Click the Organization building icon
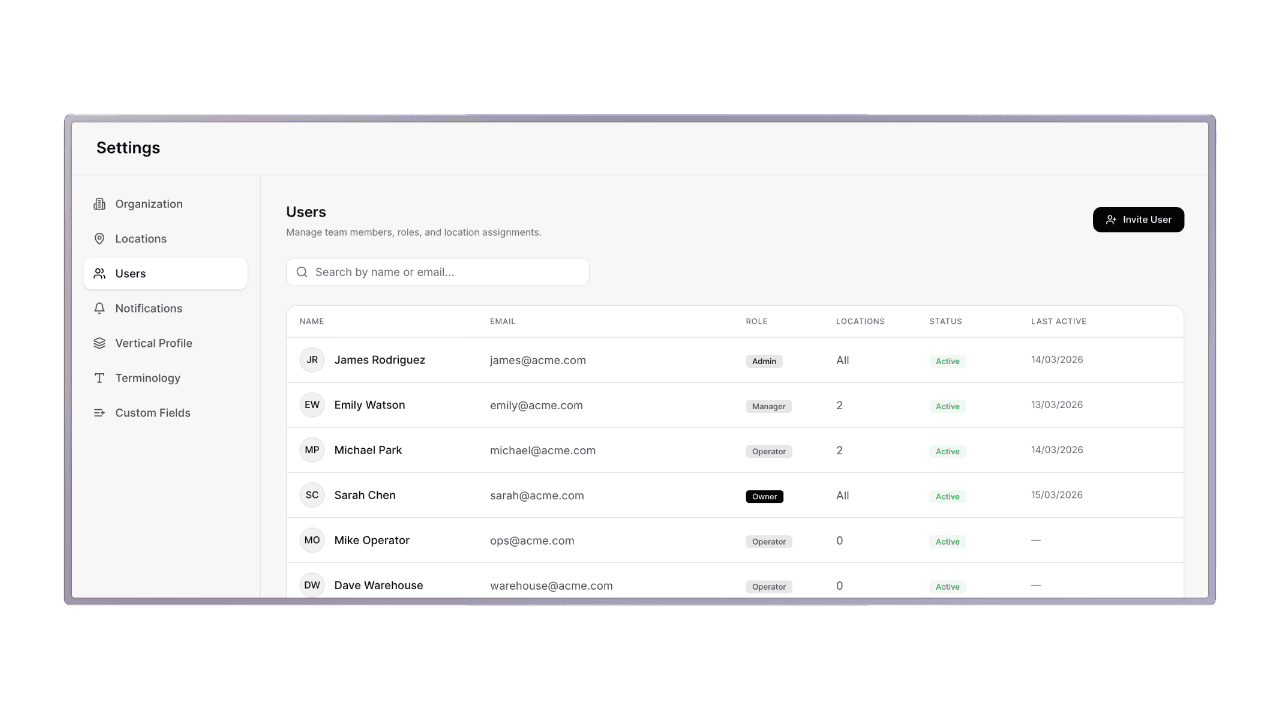This screenshot has height=720, width=1280. [x=99, y=204]
